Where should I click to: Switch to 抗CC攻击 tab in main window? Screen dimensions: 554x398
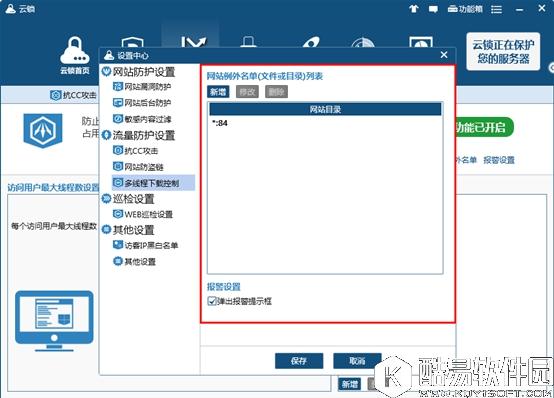coord(73,95)
